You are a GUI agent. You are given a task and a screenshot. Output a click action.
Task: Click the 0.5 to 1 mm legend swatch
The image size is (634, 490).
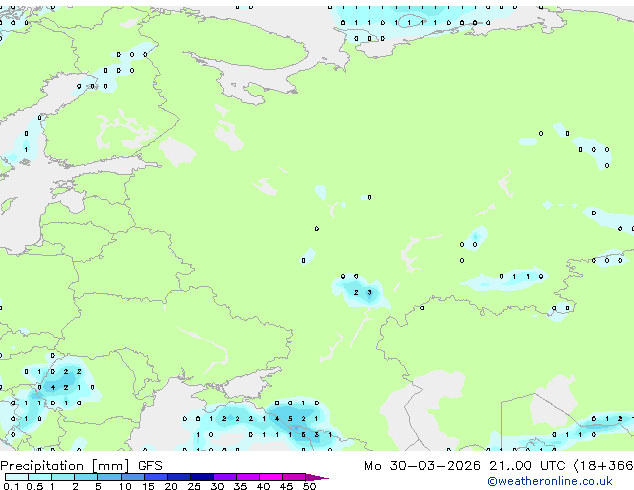pos(40,477)
